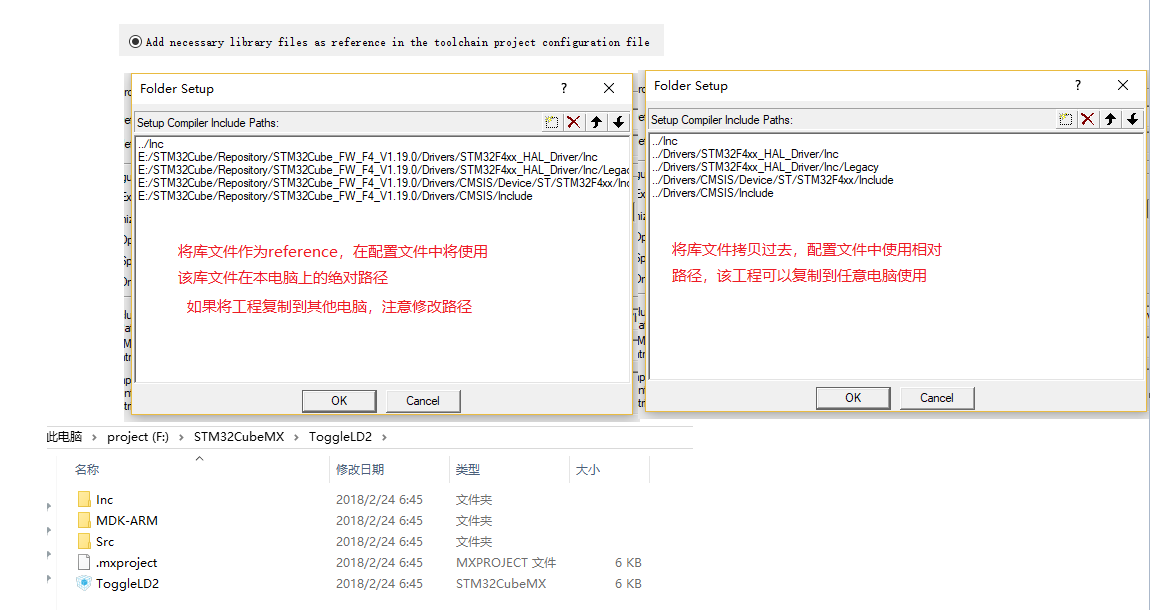
Task: Click OK in the left Folder Setup dialog
Action: click(339, 401)
